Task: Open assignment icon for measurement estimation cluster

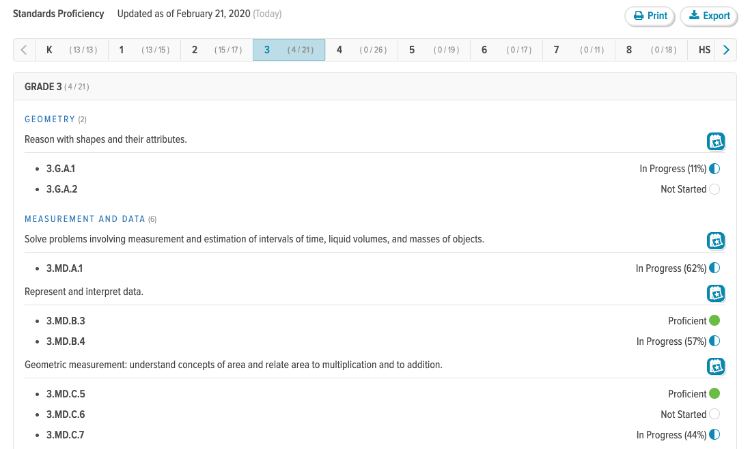Action: (x=716, y=240)
